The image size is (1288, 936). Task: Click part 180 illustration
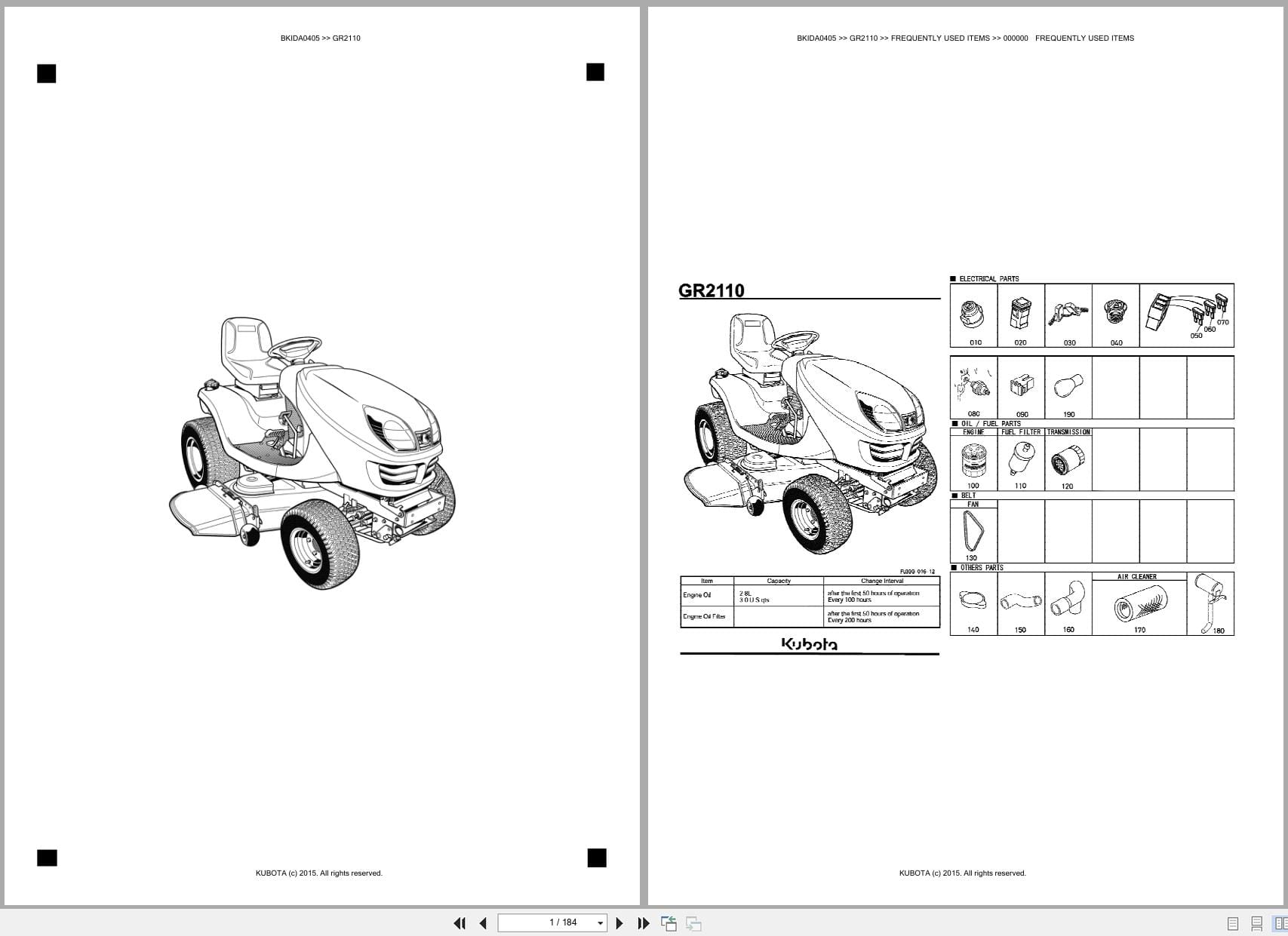[x=1210, y=604]
